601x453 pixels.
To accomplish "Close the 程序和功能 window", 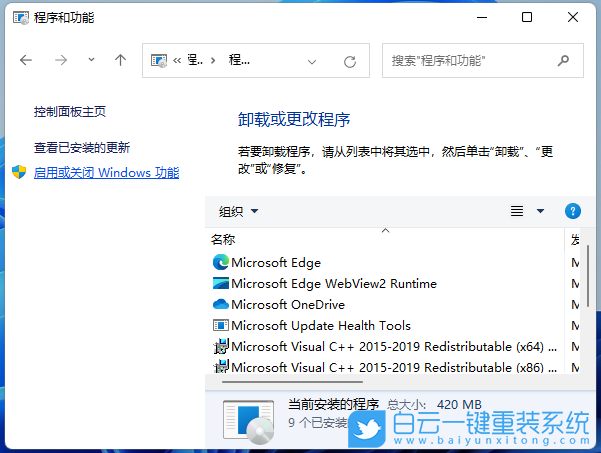I will (x=573, y=17).
